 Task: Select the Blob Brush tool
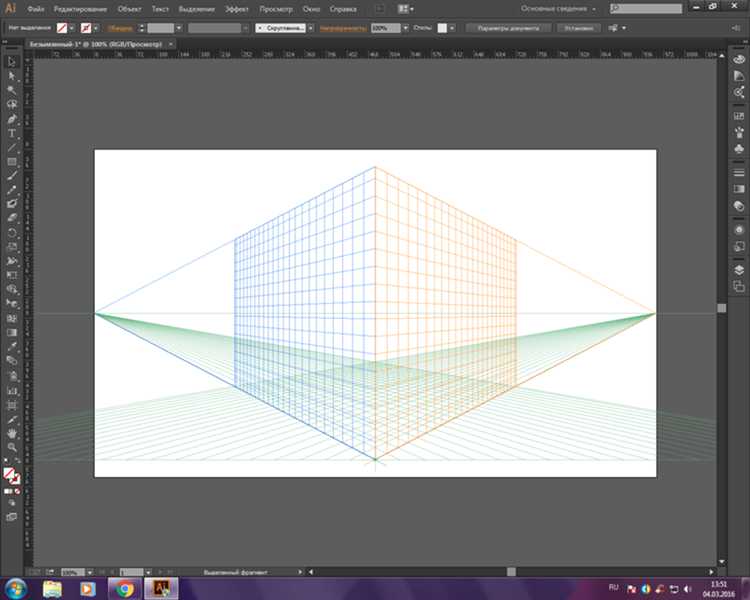(12, 204)
